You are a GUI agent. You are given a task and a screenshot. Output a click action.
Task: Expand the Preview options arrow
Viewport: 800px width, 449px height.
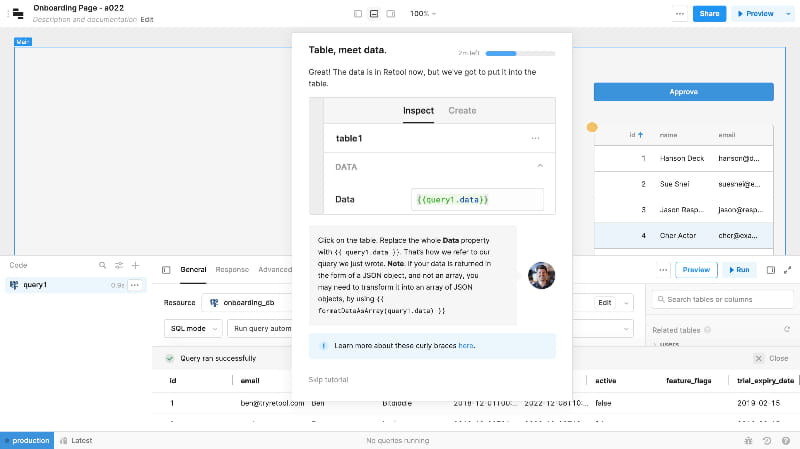(x=788, y=14)
